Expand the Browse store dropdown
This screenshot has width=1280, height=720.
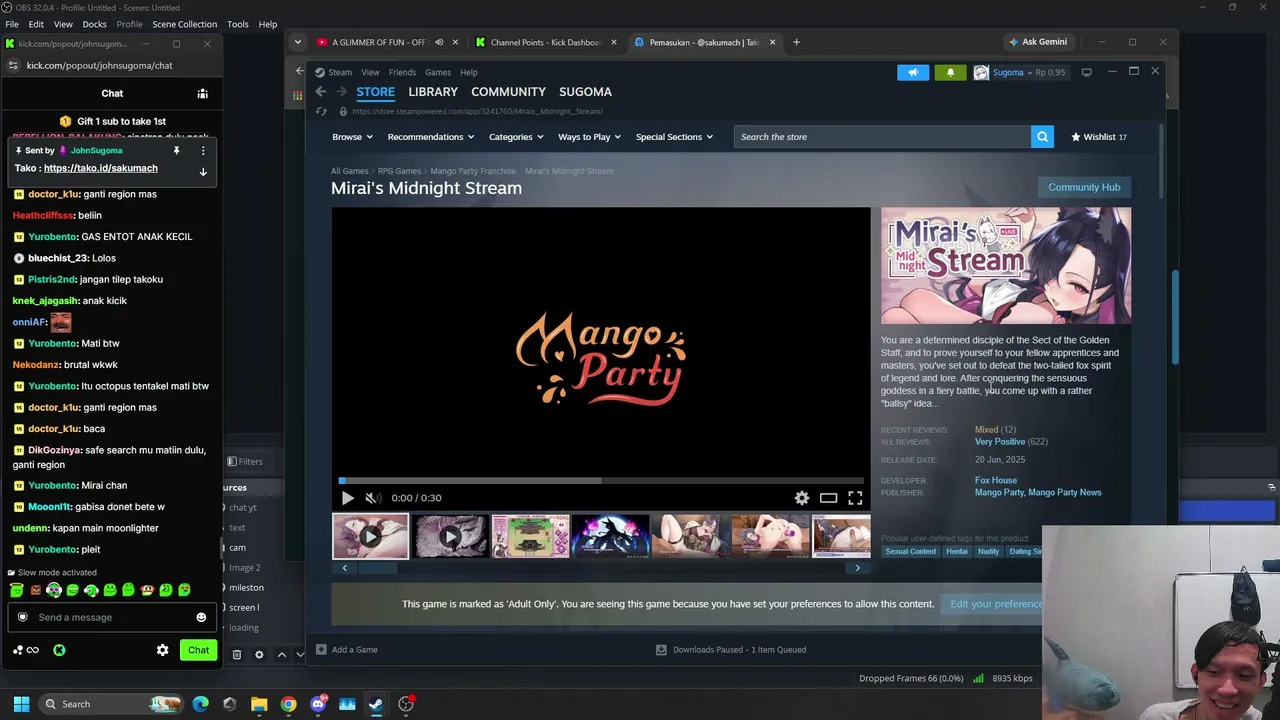click(352, 137)
